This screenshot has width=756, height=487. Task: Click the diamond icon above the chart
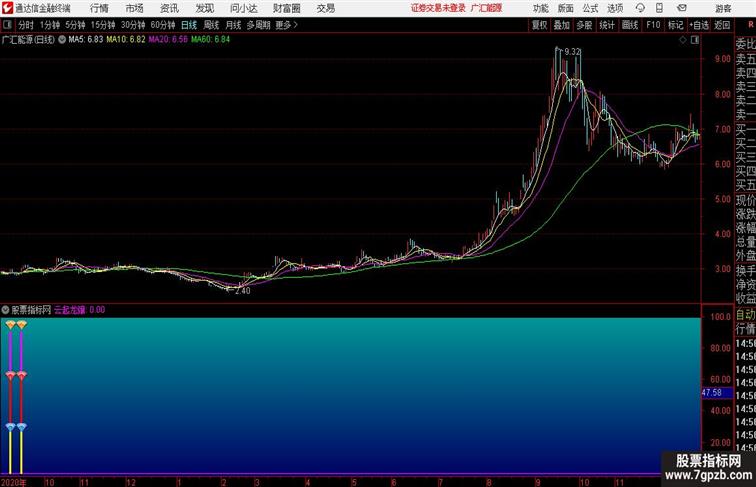pos(683,40)
